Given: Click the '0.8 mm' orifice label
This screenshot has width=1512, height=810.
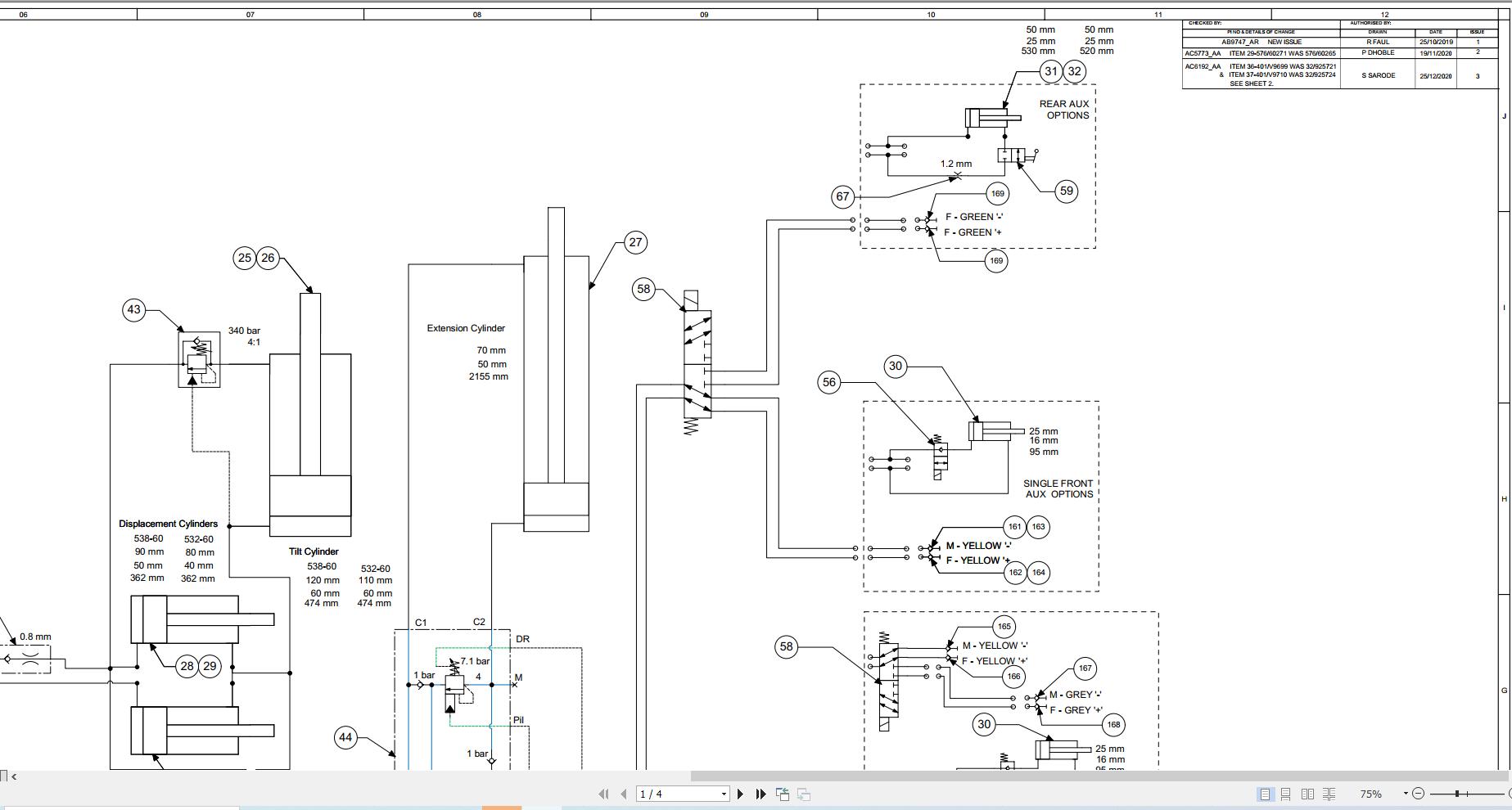Looking at the screenshot, I should 35,637.
